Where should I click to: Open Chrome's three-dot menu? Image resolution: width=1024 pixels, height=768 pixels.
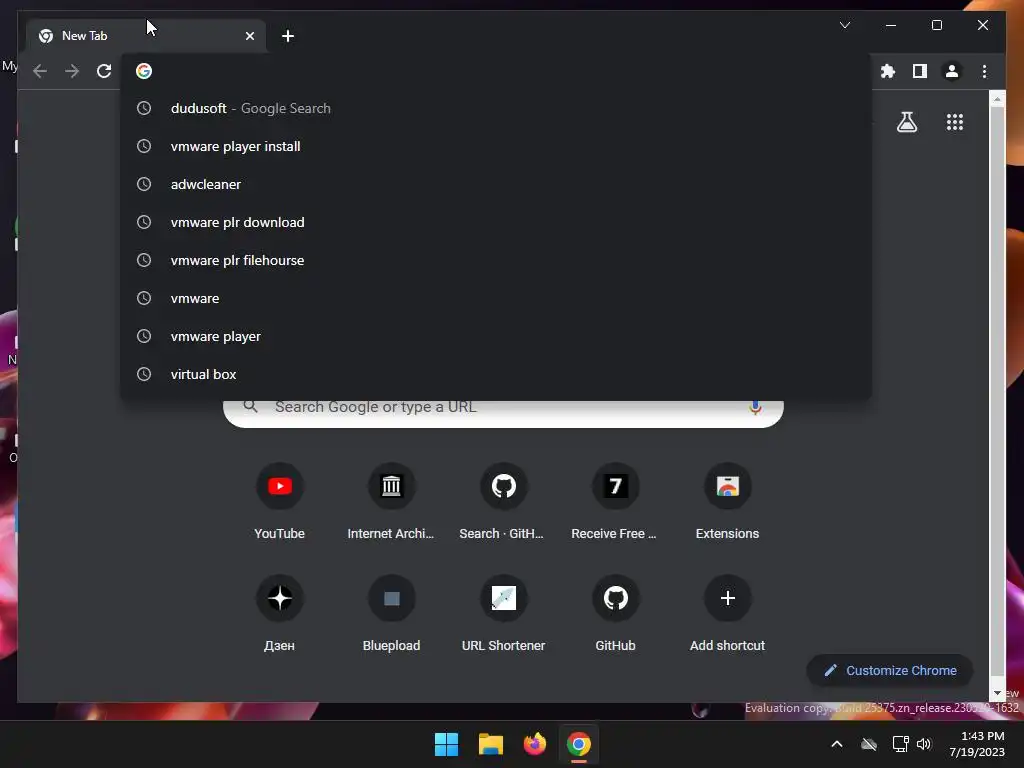click(x=984, y=71)
